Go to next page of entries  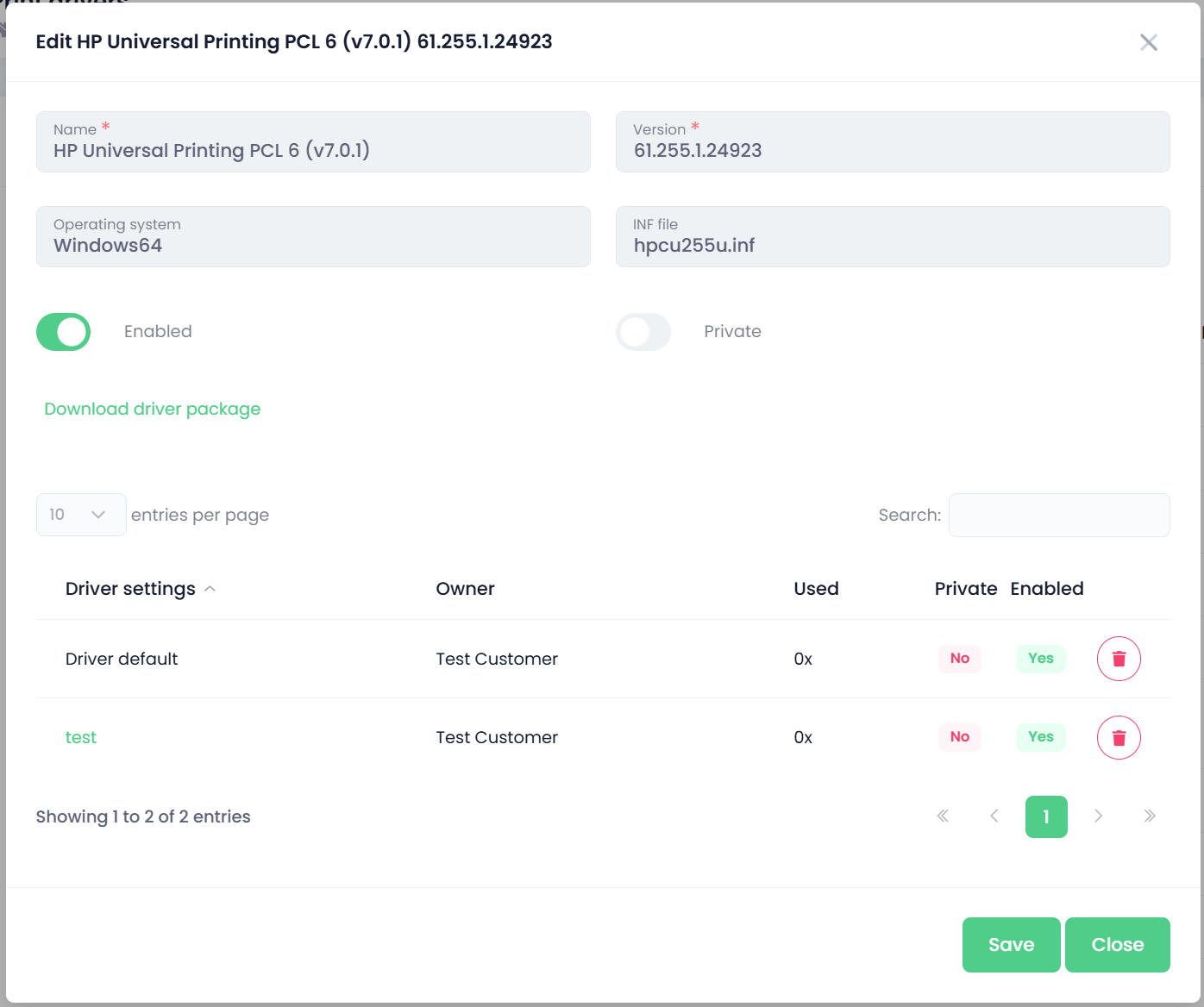[x=1098, y=816]
